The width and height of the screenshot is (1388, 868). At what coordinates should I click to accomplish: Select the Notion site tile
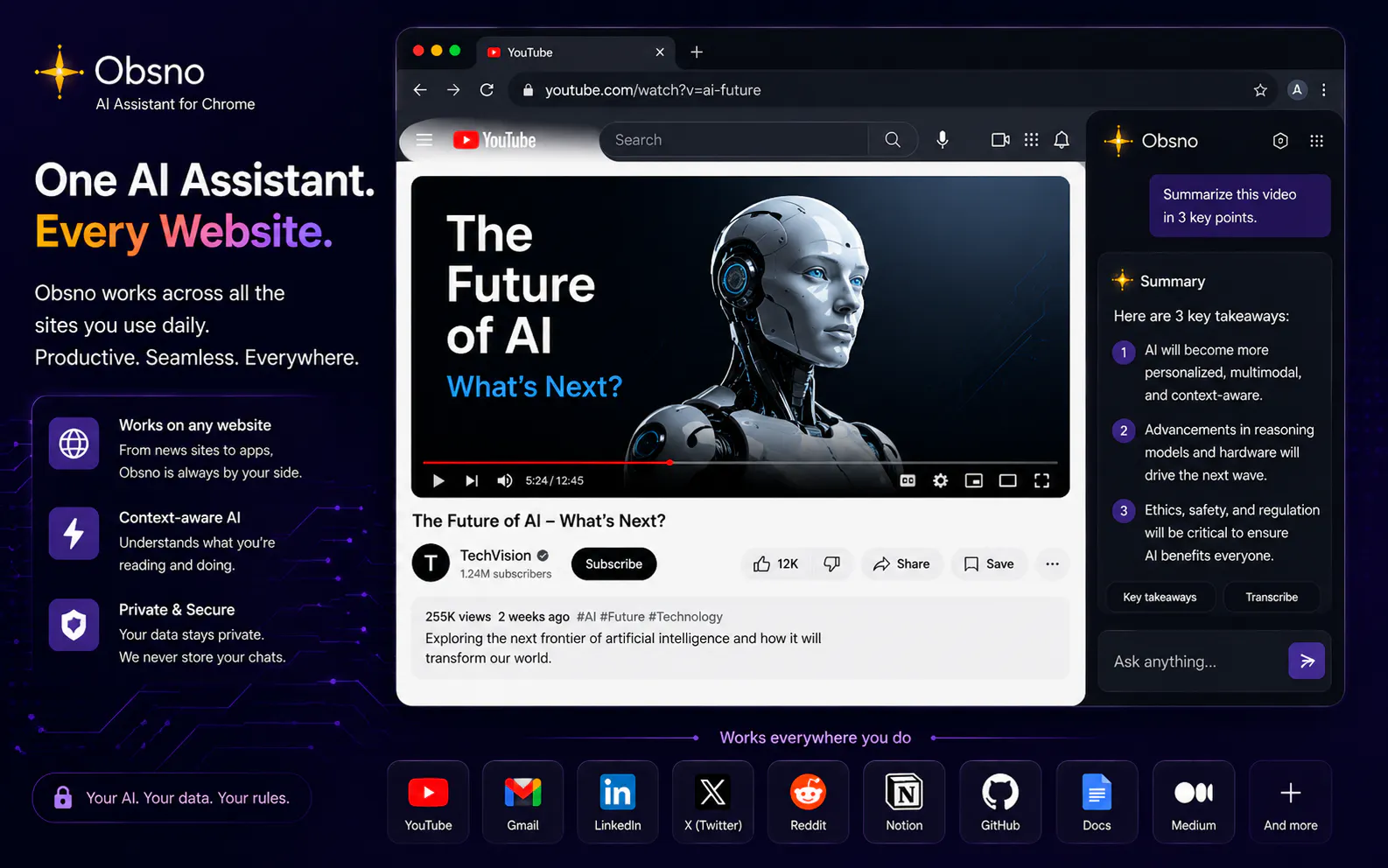pos(904,802)
